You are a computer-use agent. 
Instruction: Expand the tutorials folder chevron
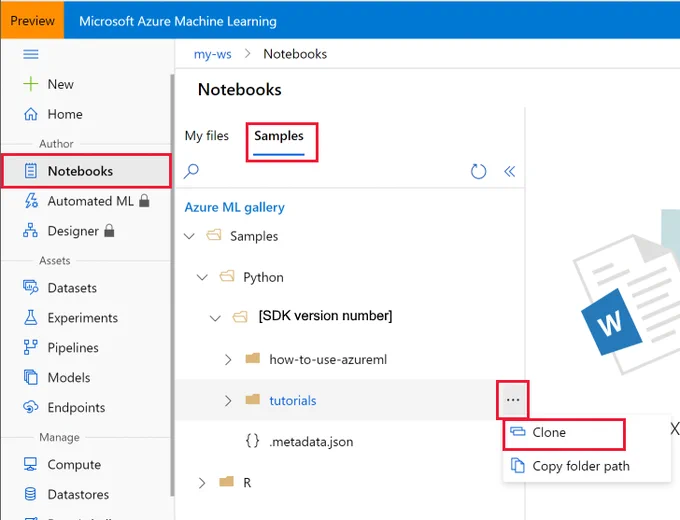tap(228, 401)
